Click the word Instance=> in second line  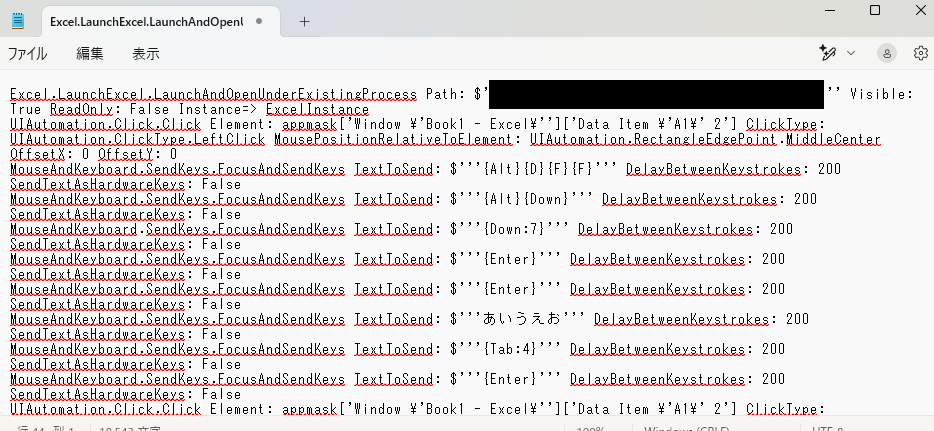tap(218, 110)
